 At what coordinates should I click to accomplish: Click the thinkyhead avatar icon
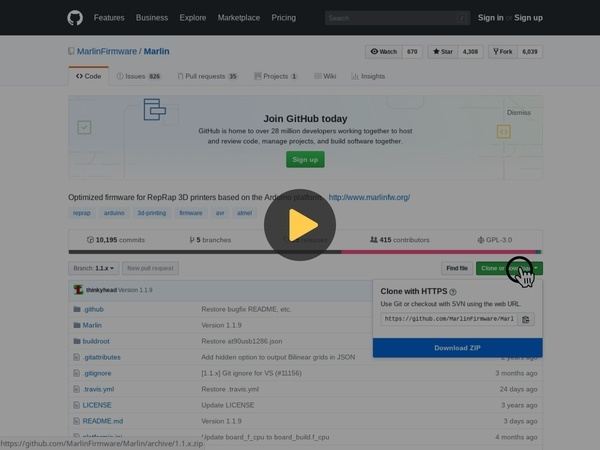pyautogui.click(x=78, y=290)
